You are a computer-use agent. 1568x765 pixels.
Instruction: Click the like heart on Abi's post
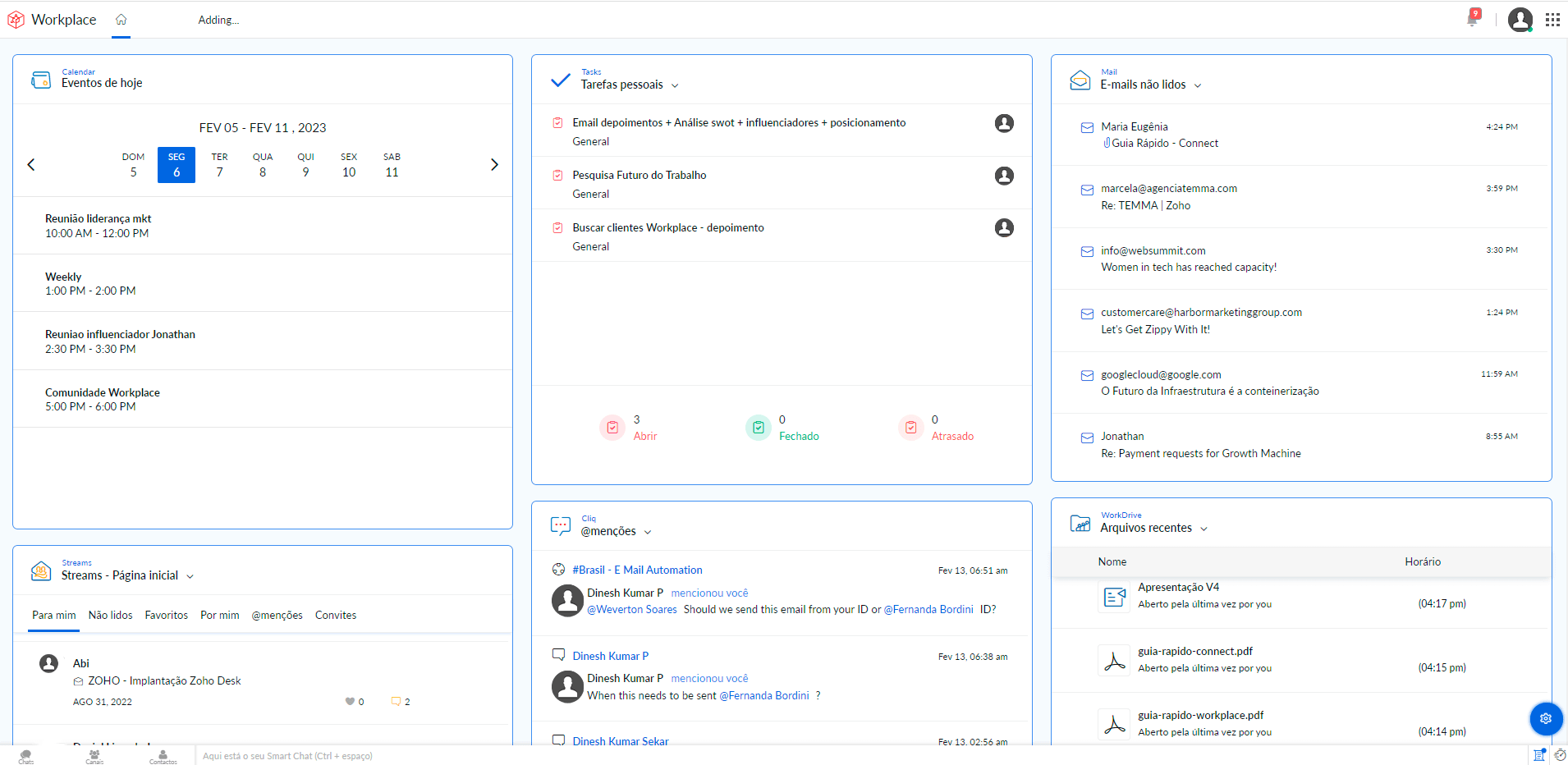tap(350, 702)
